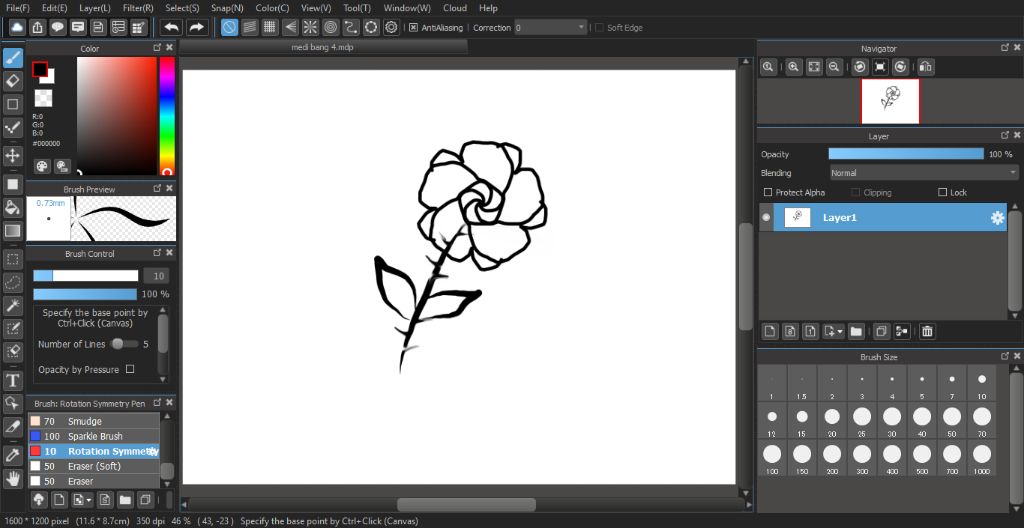The width and height of the screenshot is (1024, 528).
Task: Select the Bucket fill tool
Action: coord(12,207)
